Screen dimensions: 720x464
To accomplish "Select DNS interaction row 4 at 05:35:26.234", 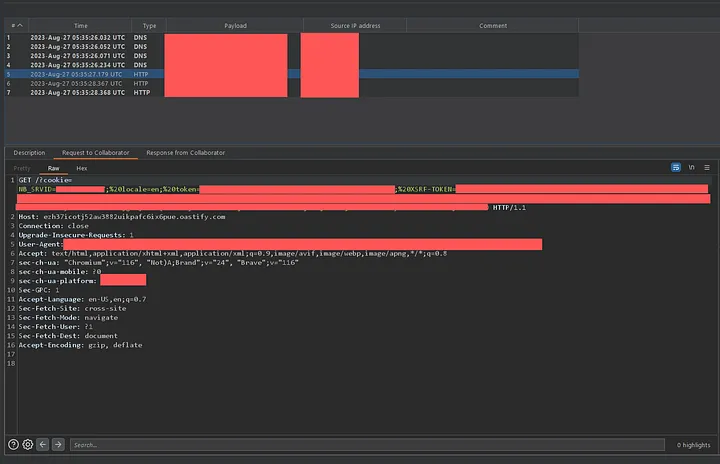I will point(292,65).
